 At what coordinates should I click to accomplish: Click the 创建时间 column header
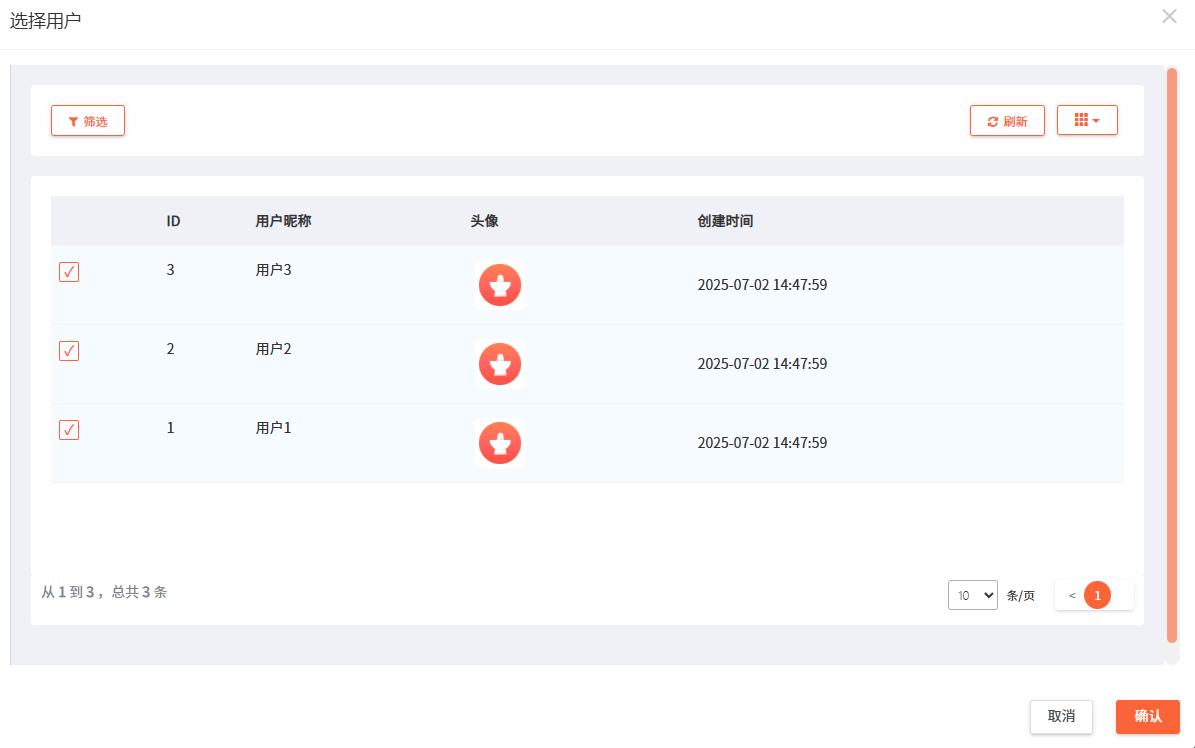coord(725,221)
